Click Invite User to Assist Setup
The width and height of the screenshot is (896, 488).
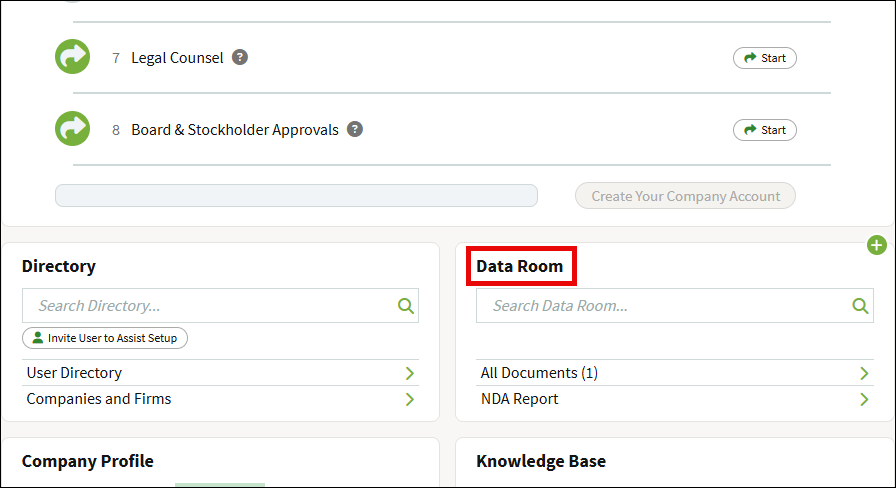[105, 338]
